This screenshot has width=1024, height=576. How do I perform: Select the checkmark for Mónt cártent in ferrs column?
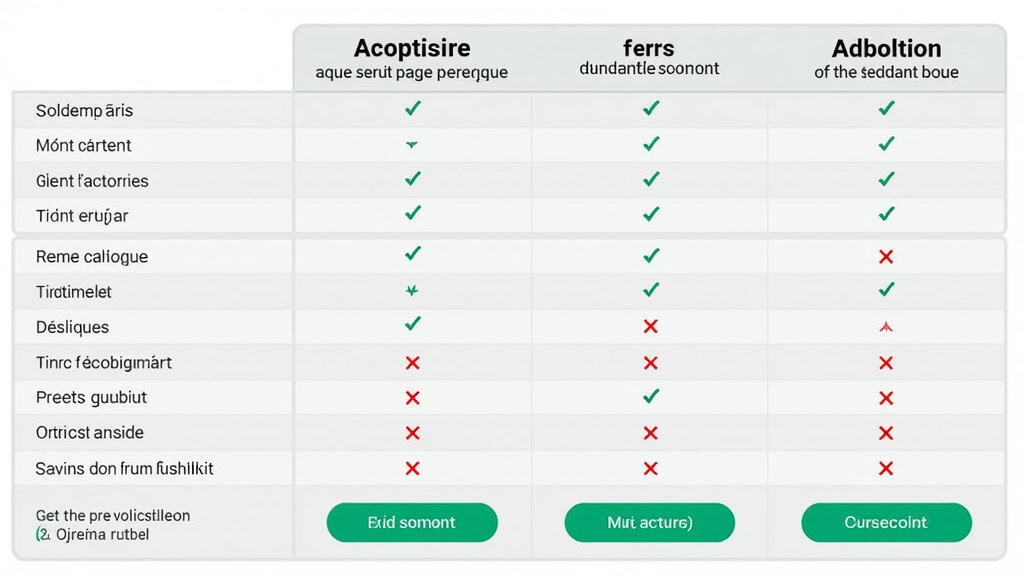pos(650,145)
